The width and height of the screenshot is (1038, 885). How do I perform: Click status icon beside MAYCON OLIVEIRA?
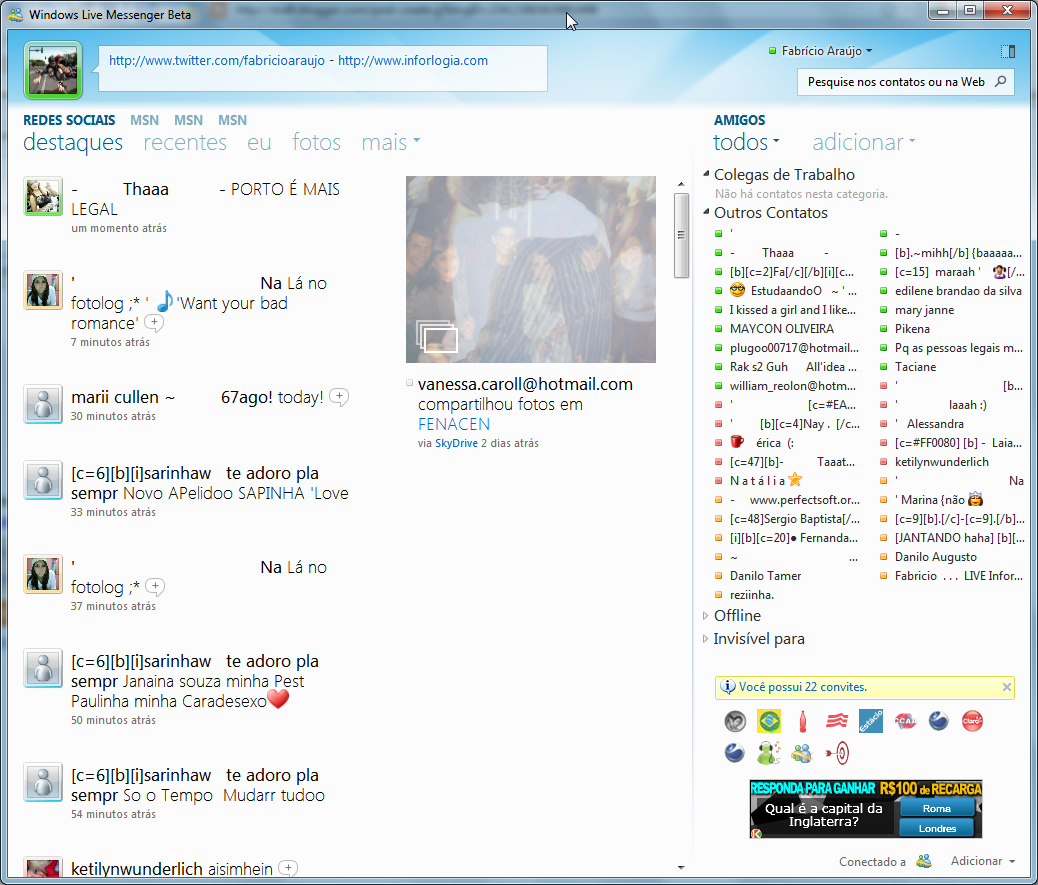point(719,329)
